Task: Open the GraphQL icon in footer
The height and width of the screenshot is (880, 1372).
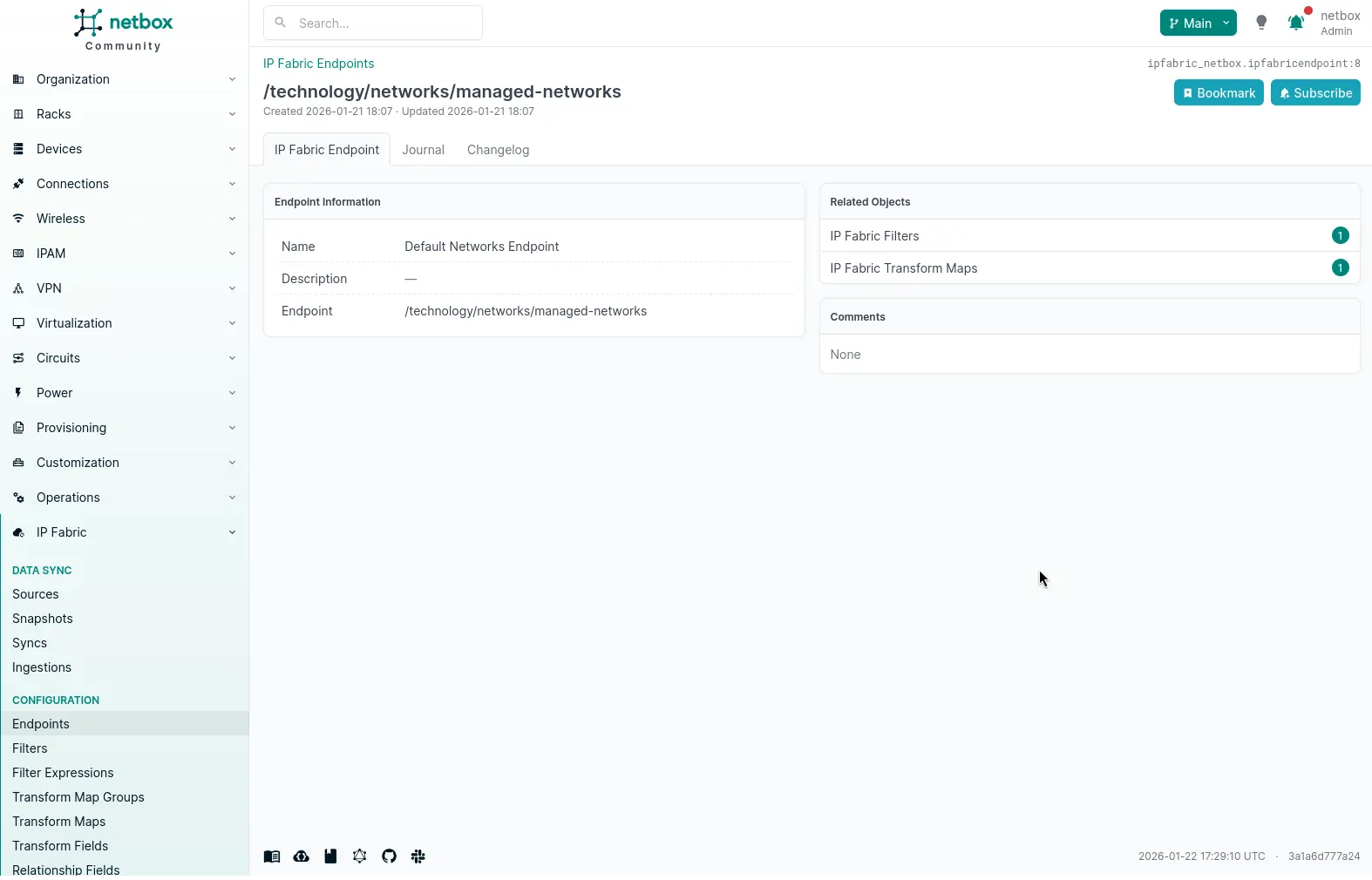Action: [x=360, y=856]
